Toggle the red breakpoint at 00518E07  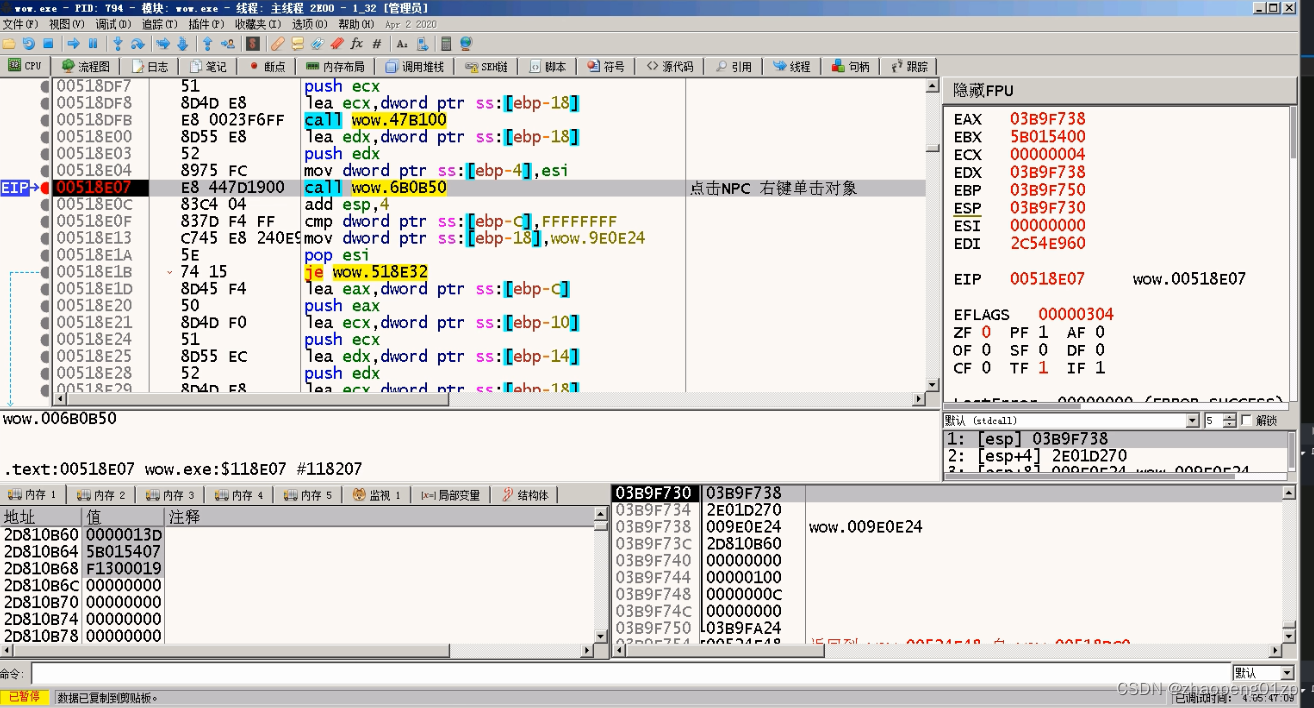(x=45, y=187)
